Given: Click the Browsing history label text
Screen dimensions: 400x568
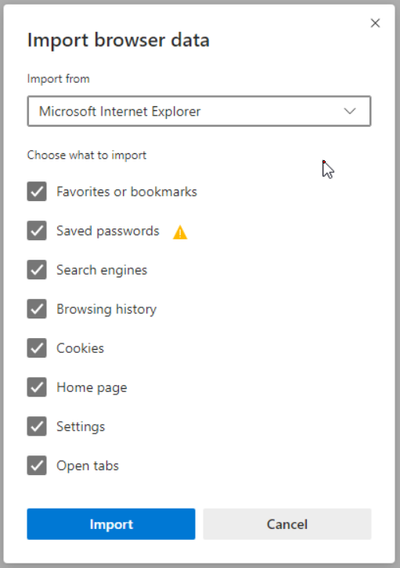Looking at the screenshot, I should tap(107, 309).
